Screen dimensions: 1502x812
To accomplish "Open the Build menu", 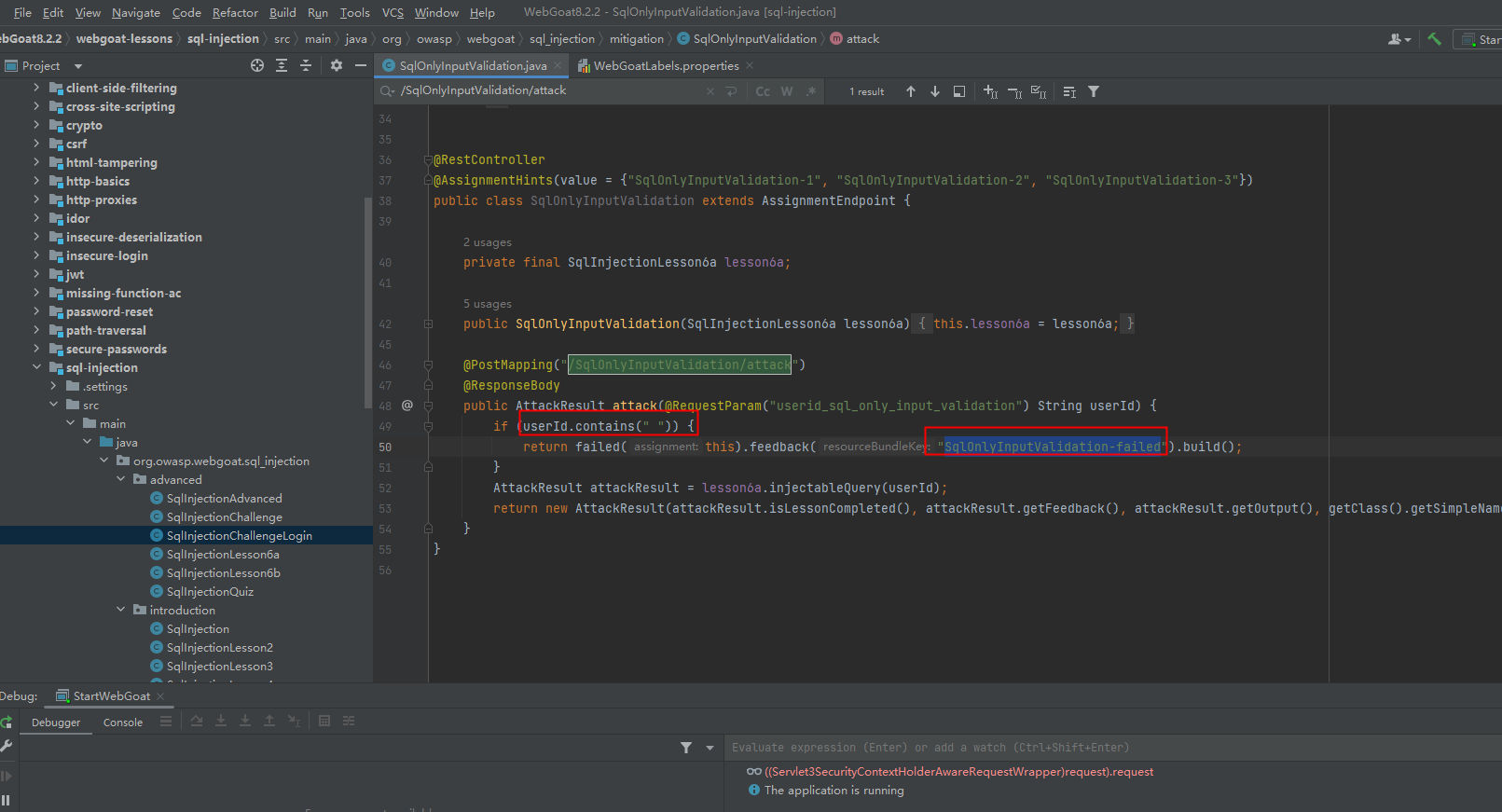I will [x=282, y=12].
